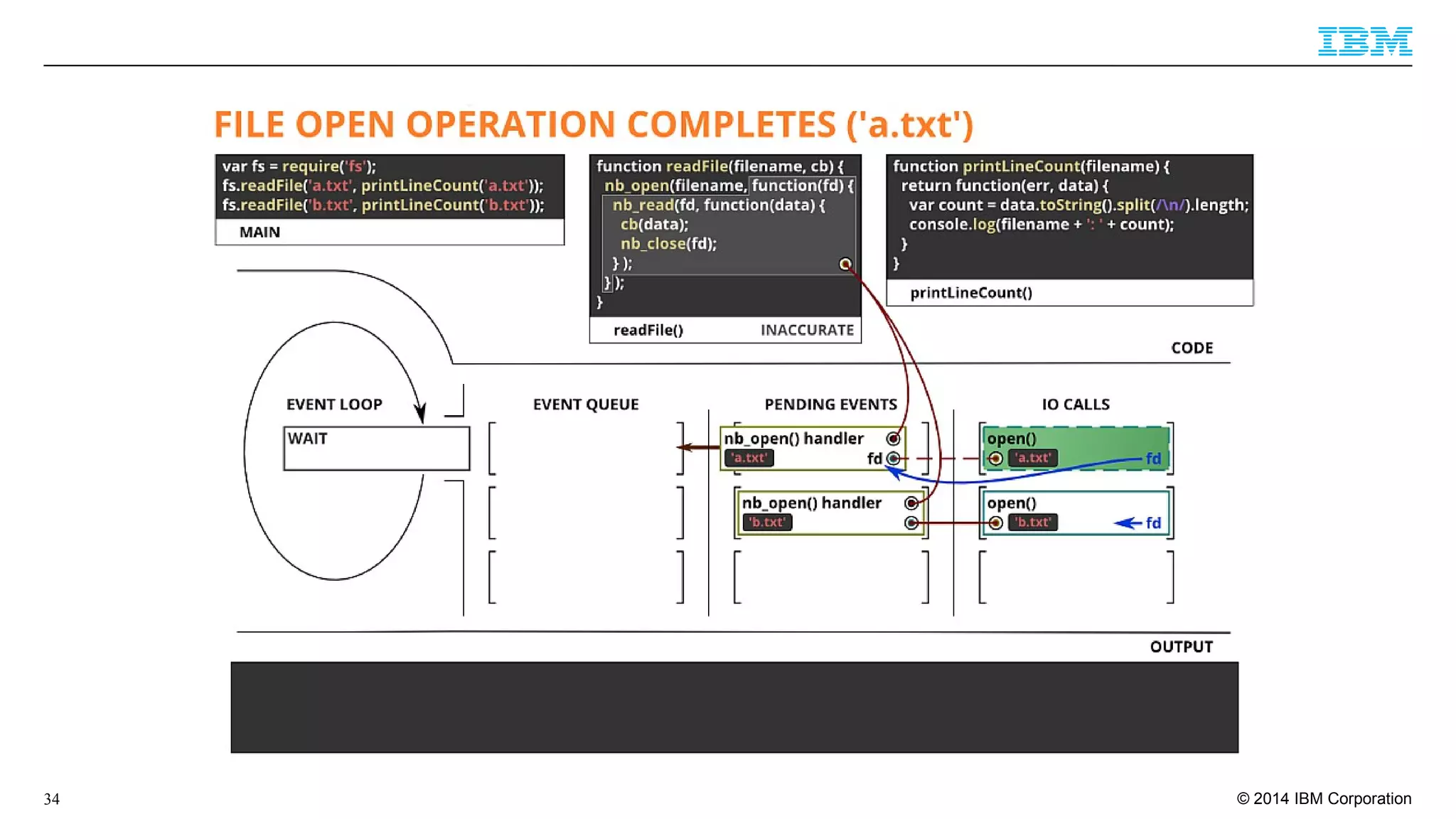
Task: Click connector dot beside 'a.txt' in open()
Action: click(x=995, y=459)
